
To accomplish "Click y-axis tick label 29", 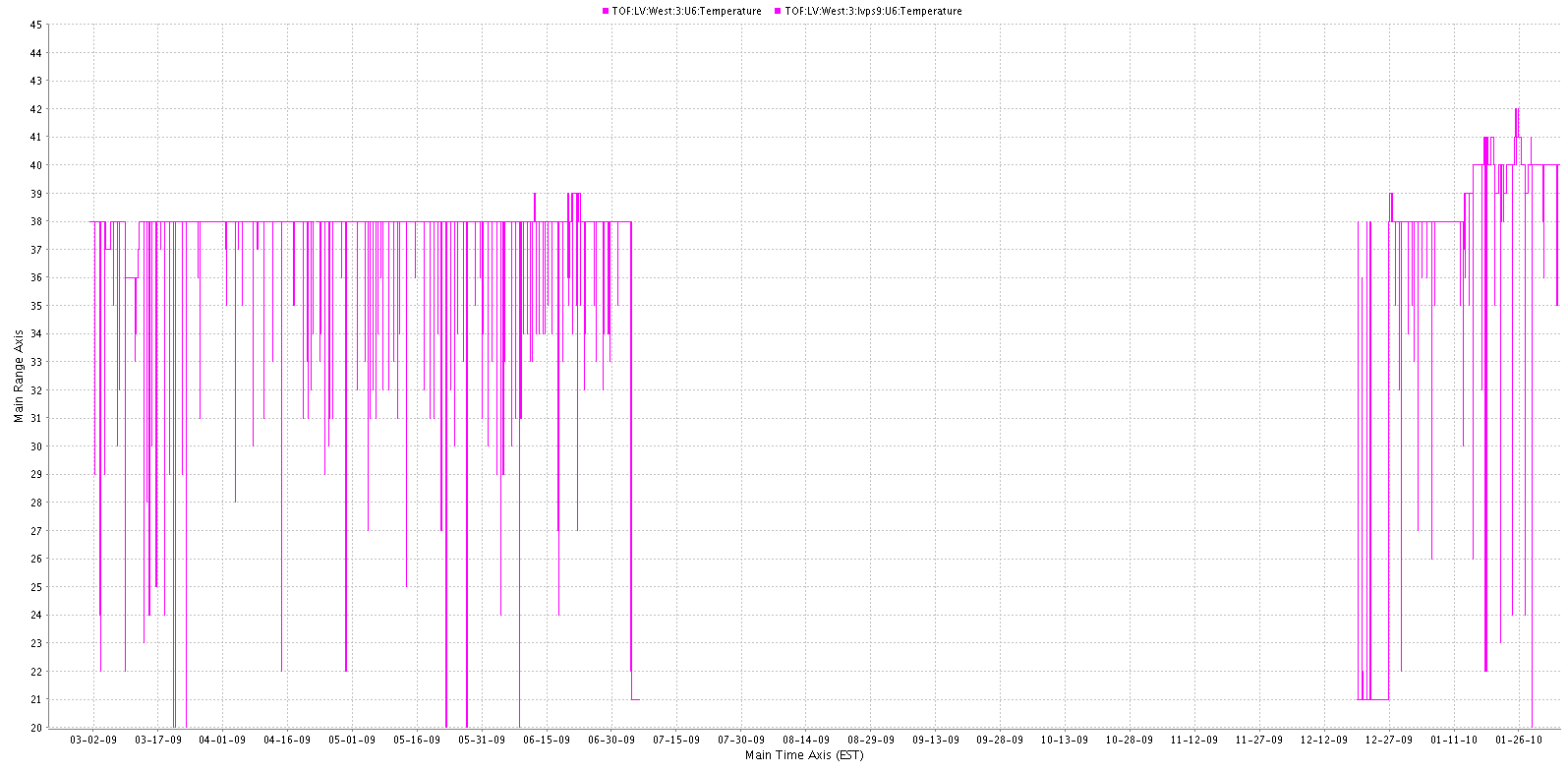I will tap(35, 475).
